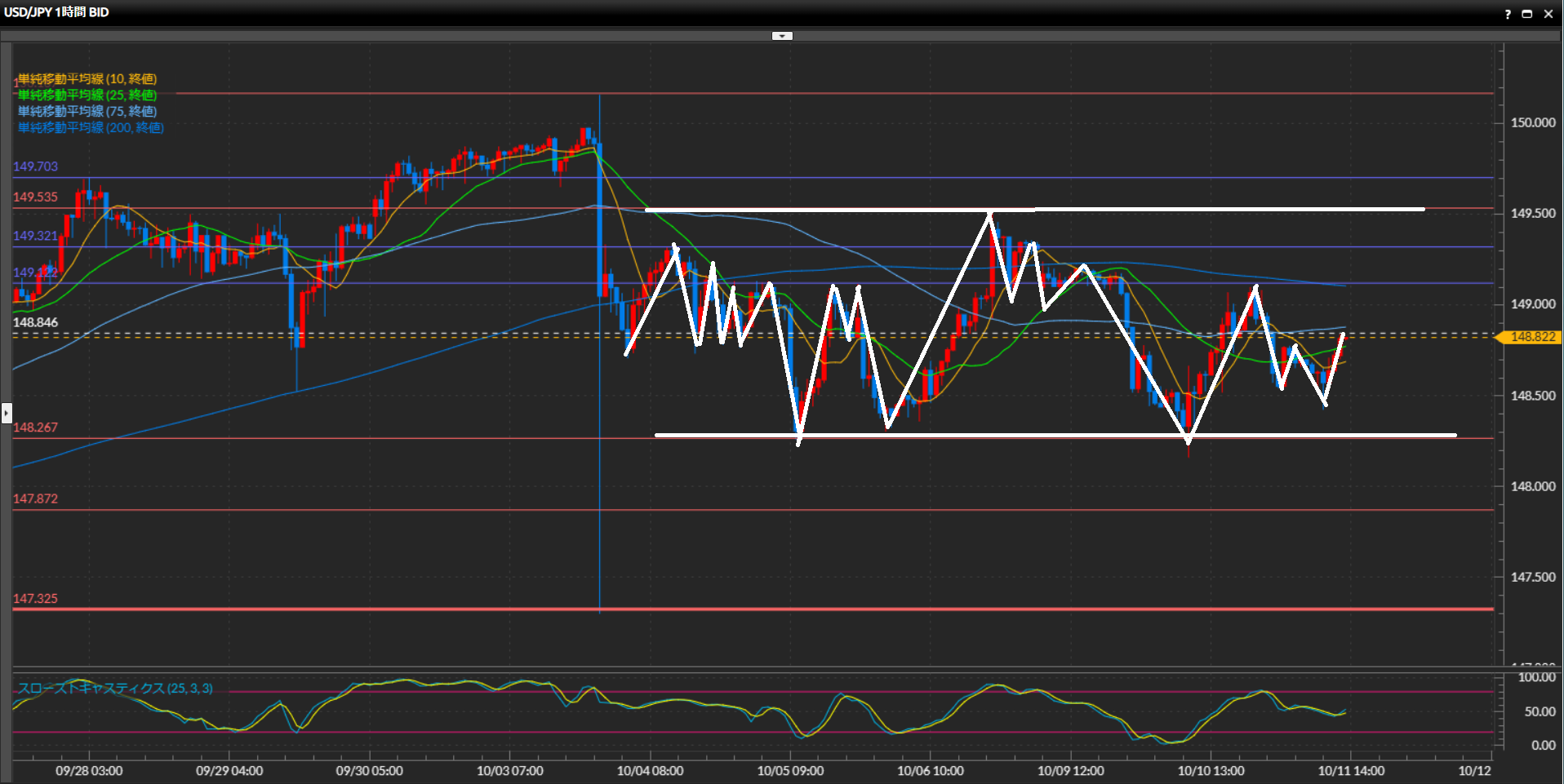Image resolution: width=1564 pixels, height=784 pixels.
Task: Select the 149.703 horizontal line label
Action: coord(36,166)
